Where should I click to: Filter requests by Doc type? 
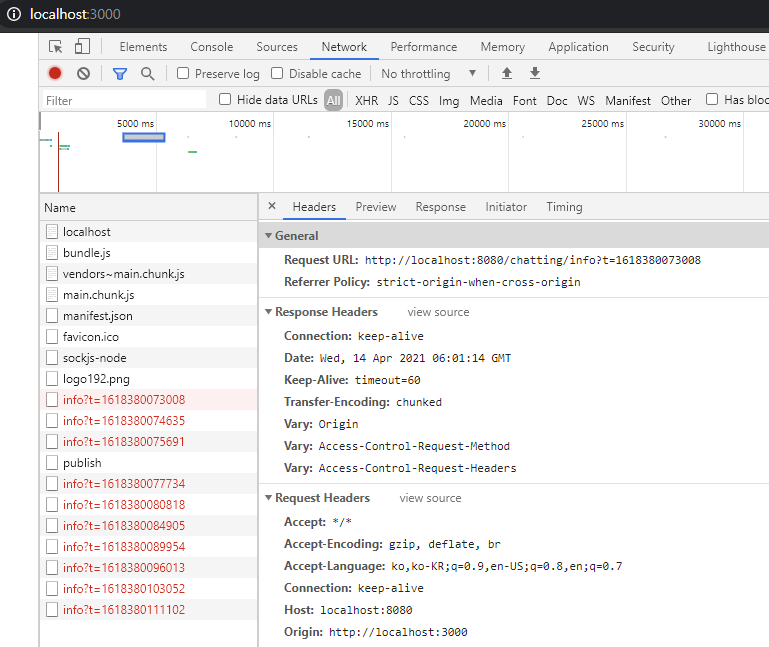(x=557, y=101)
